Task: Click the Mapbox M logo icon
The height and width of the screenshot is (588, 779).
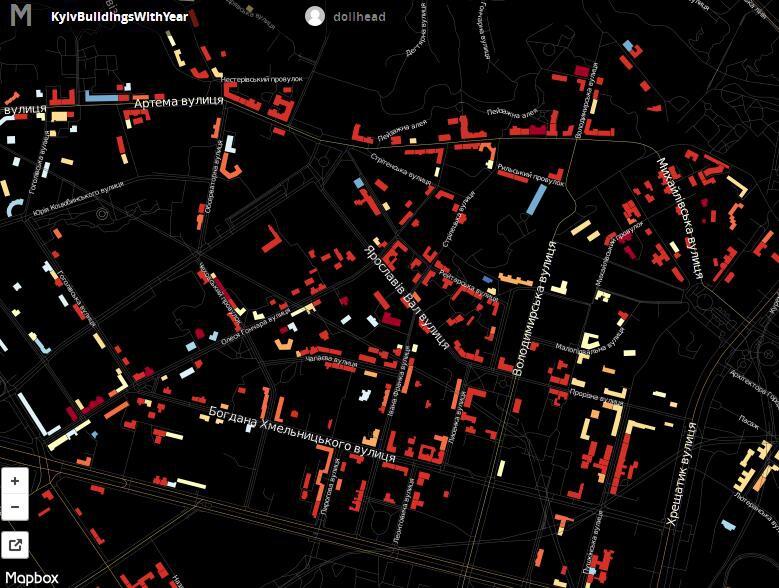Action: [21, 16]
